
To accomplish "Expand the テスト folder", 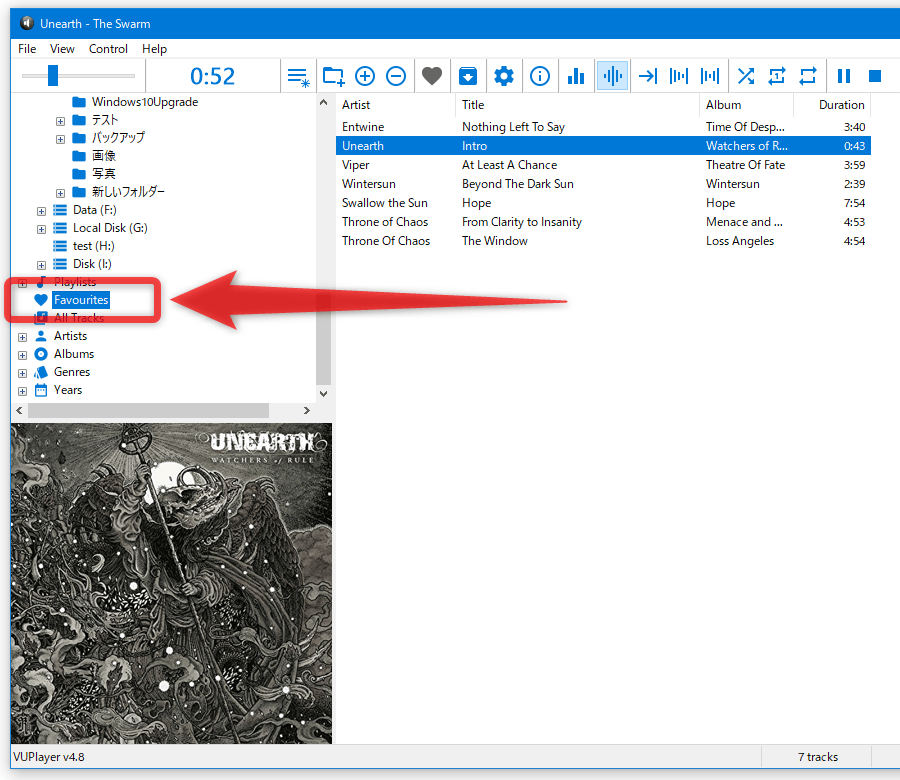I will coord(60,121).
